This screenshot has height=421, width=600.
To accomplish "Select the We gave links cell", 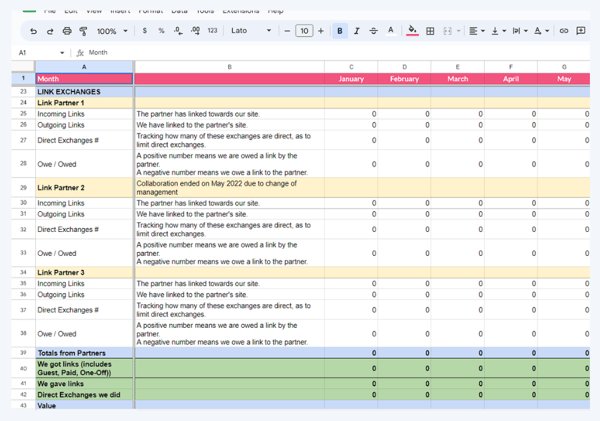I will [84, 384].
